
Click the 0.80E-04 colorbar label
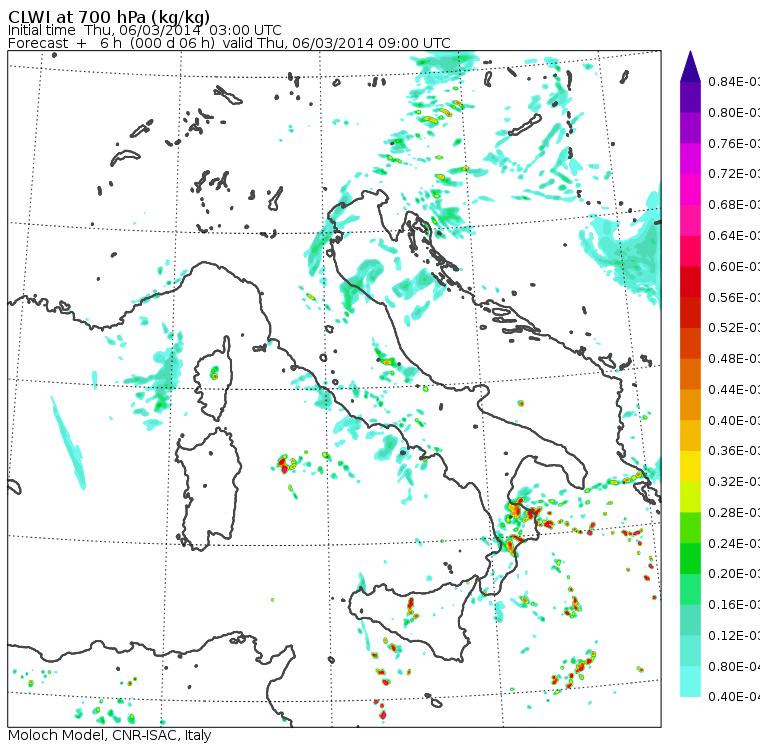click(x=734, y=667)
